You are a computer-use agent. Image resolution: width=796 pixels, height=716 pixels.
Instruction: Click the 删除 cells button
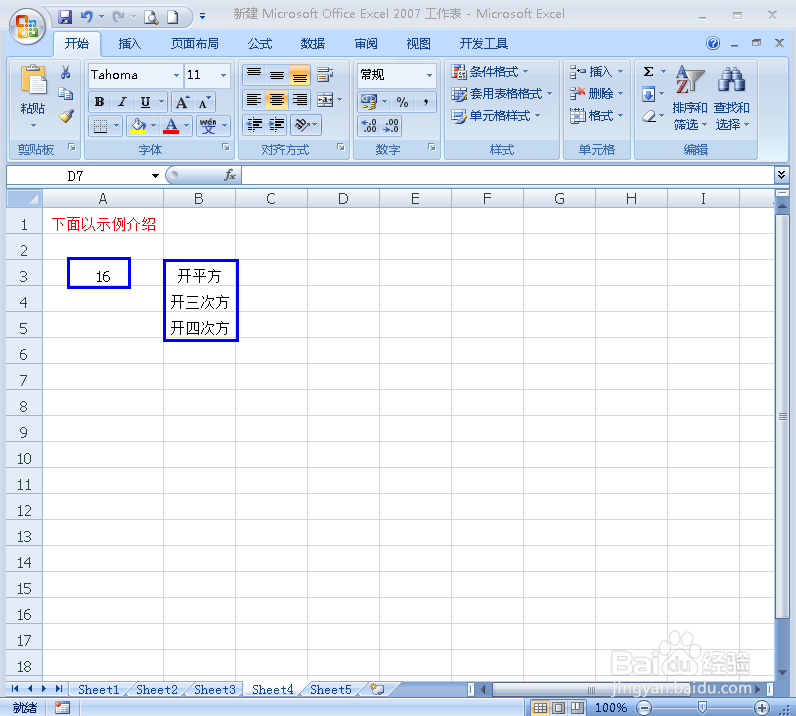pyautogui.click(x=596, y=94)
